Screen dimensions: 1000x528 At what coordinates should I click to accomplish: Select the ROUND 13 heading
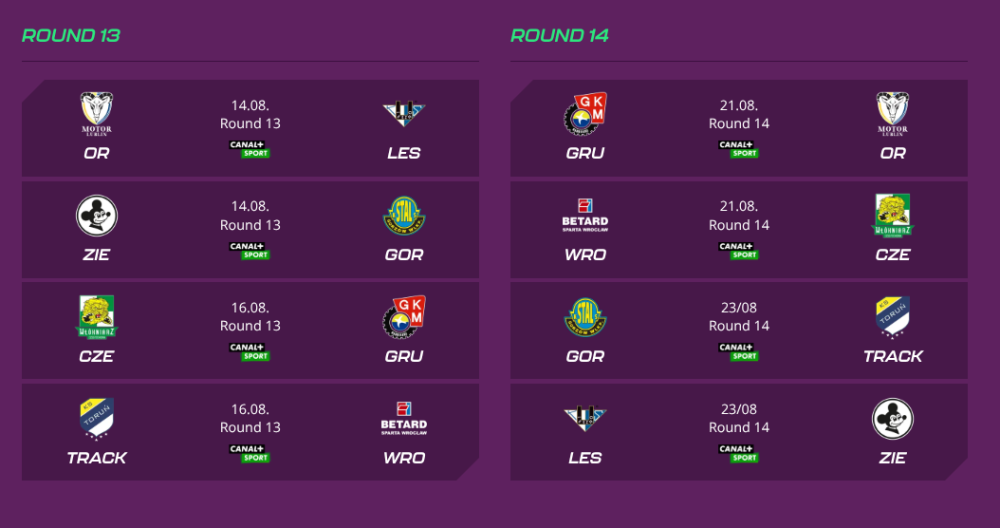71,36
